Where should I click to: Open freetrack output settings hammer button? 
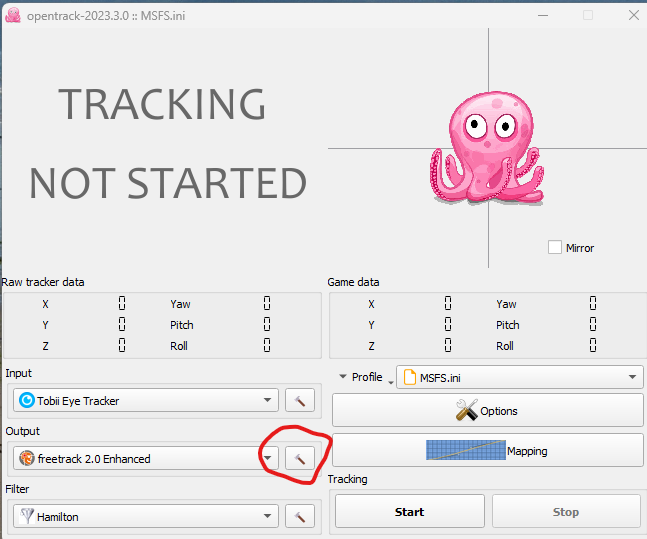pos(300,458)
